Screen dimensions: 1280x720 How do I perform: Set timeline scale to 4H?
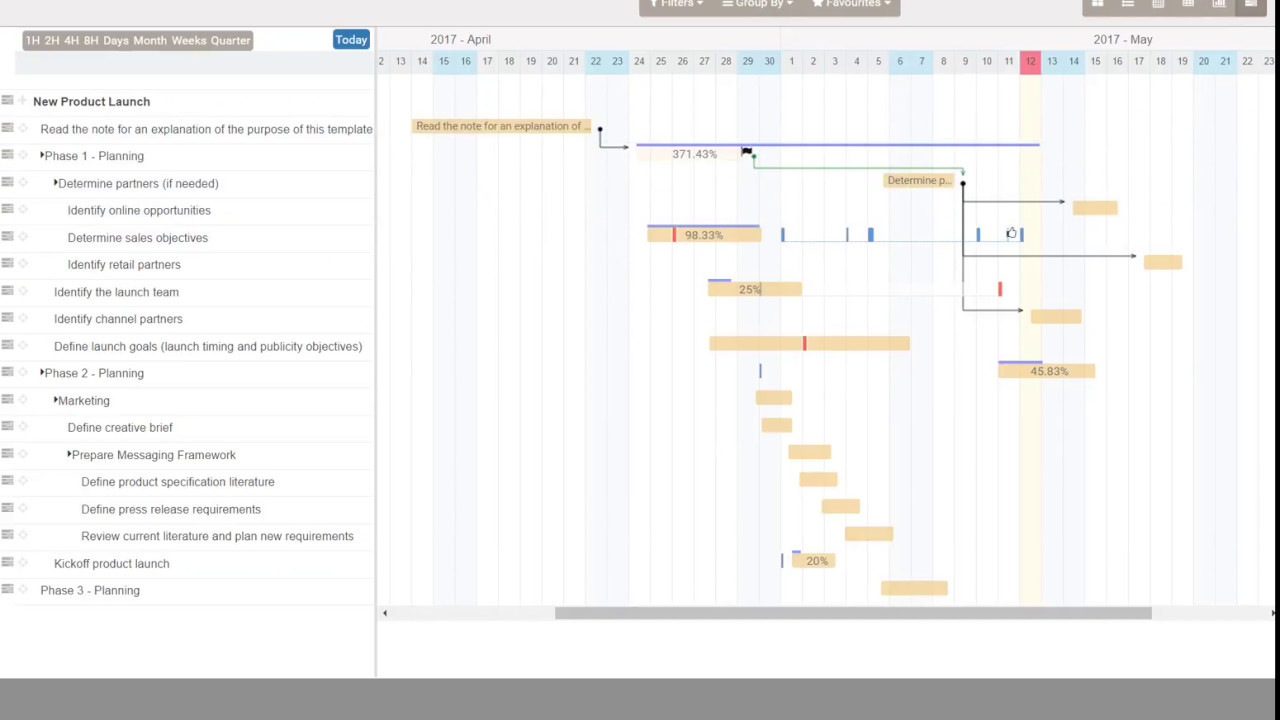(71, 40)
